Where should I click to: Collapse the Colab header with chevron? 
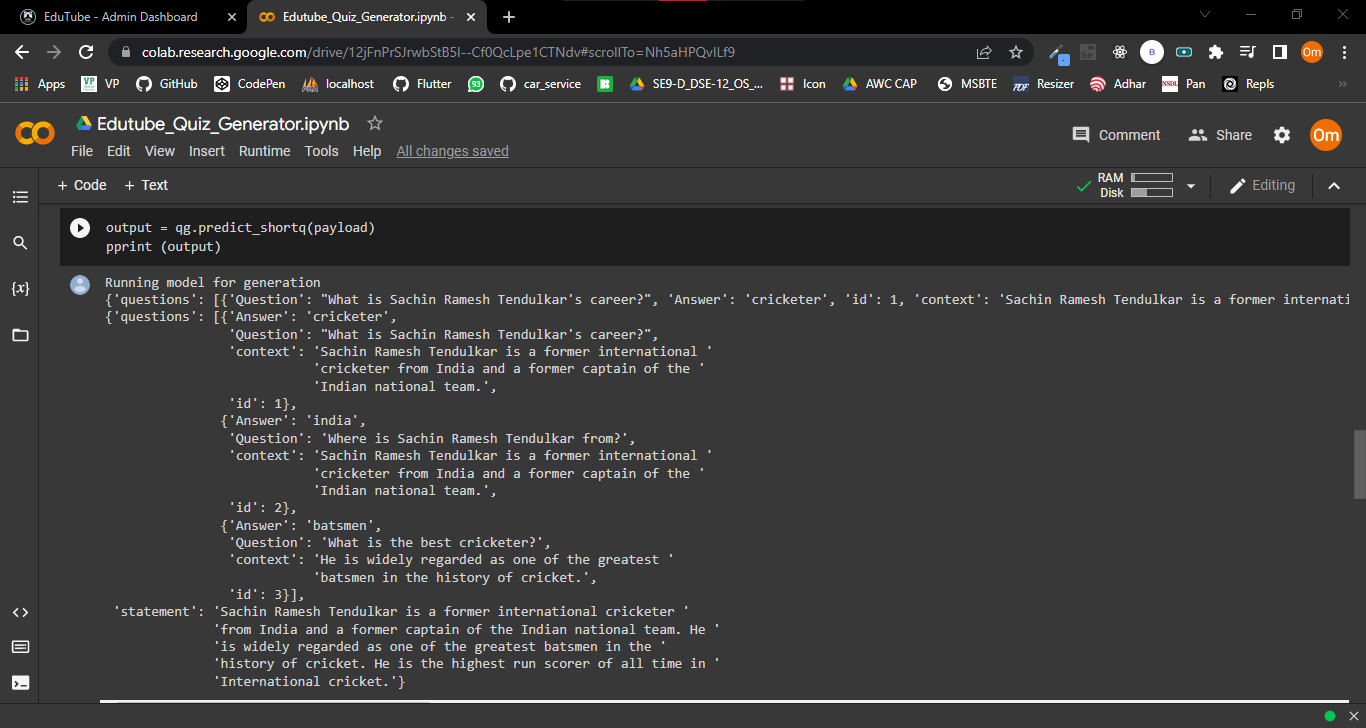click(1334, 185)
